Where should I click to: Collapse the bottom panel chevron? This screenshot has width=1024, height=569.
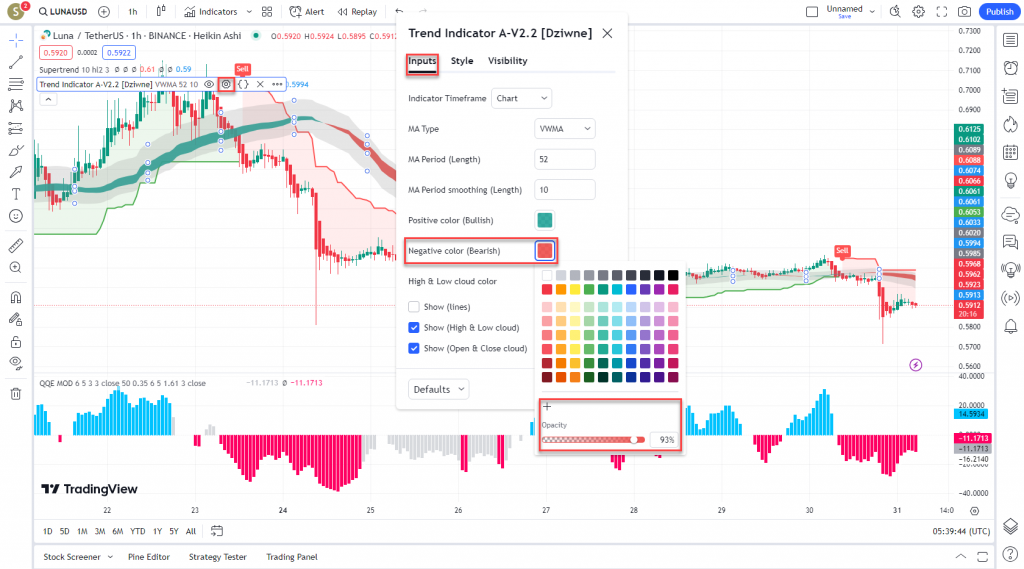[x=960, y=557]
